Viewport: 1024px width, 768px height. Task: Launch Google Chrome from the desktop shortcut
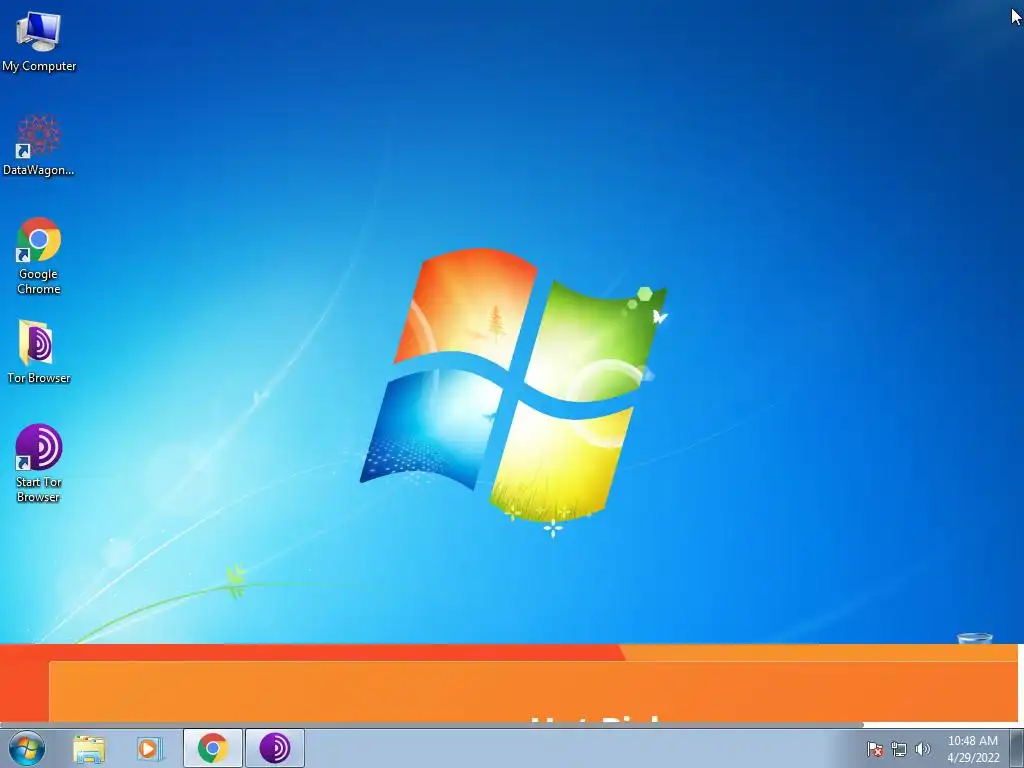point(39,255)
